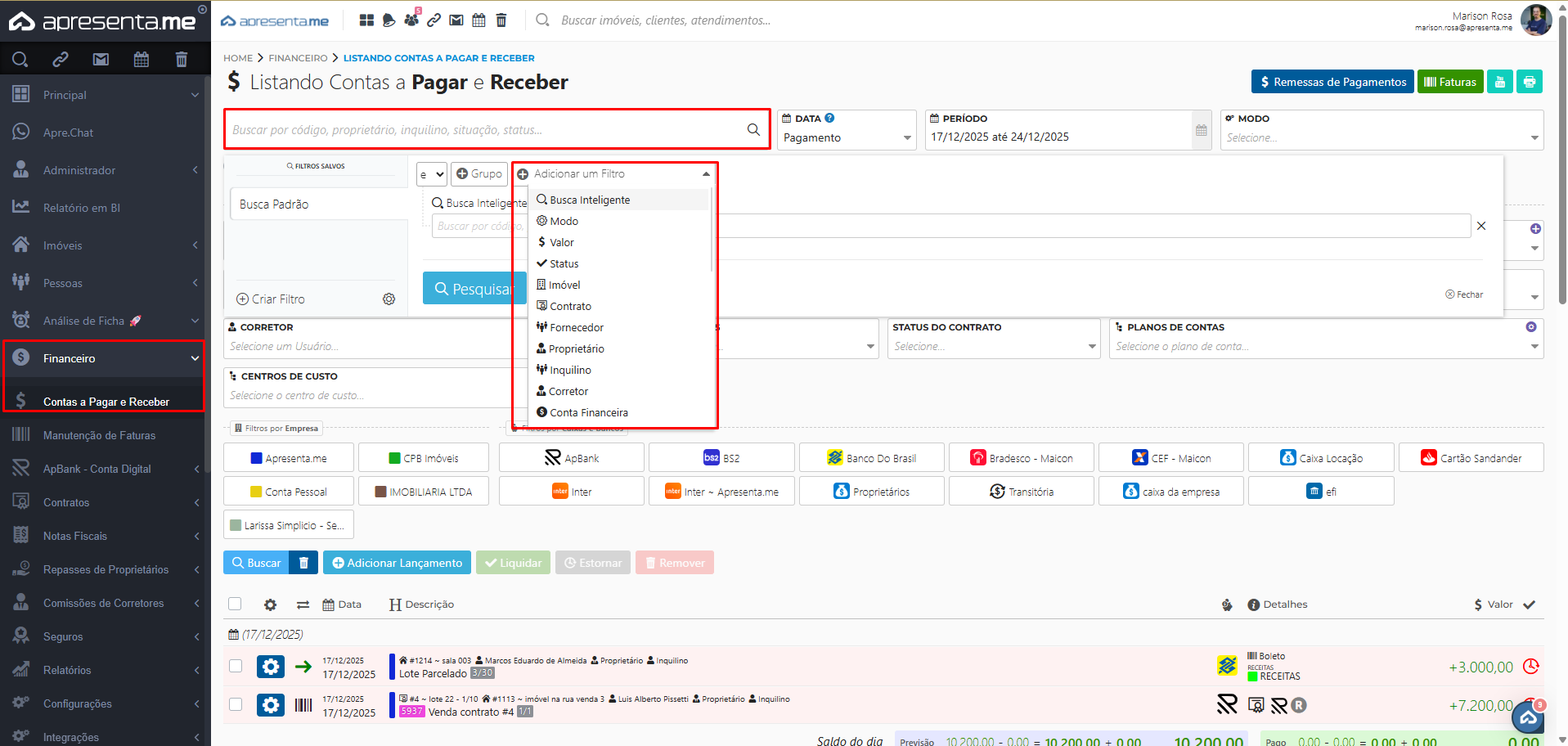Open filter settings gear beside Criar Filtro

point(389,299)
